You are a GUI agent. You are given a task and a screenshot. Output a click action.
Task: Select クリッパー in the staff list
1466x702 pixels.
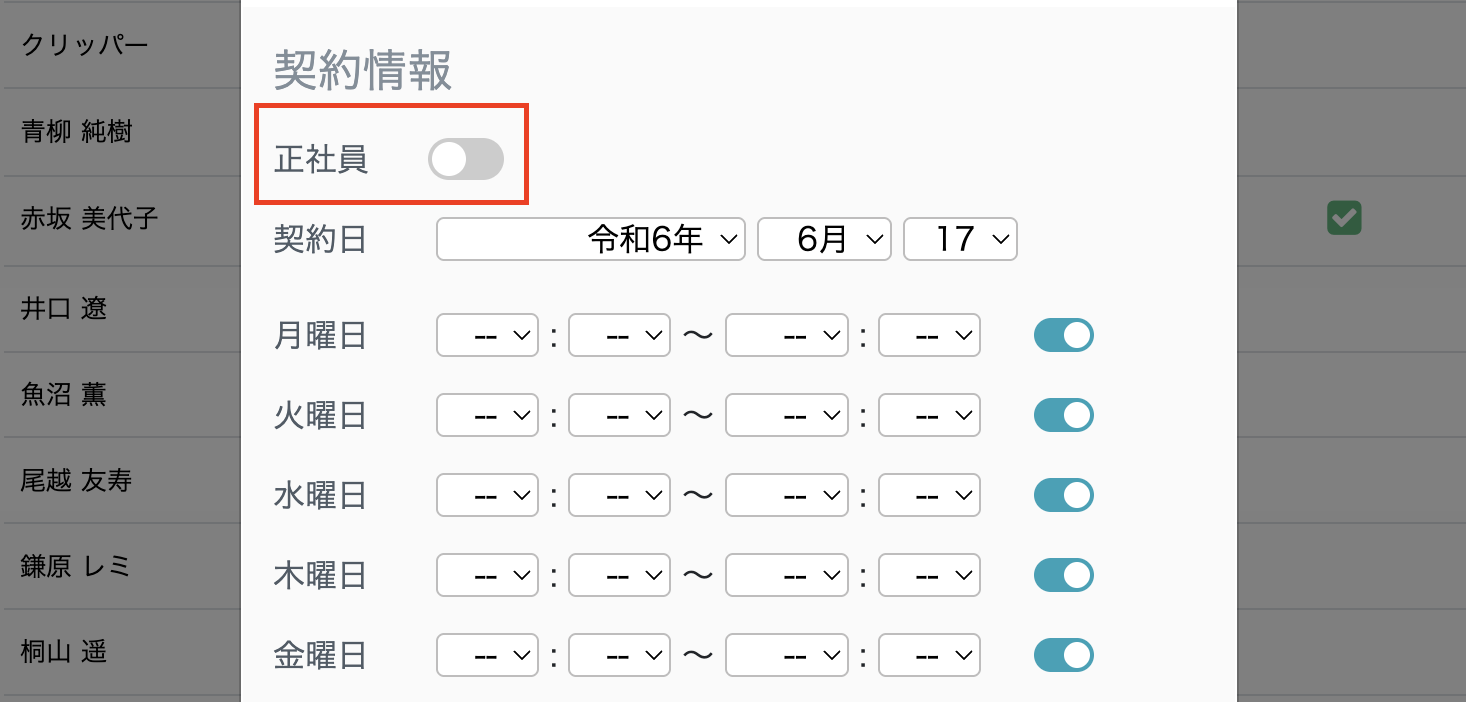[100, 44]
